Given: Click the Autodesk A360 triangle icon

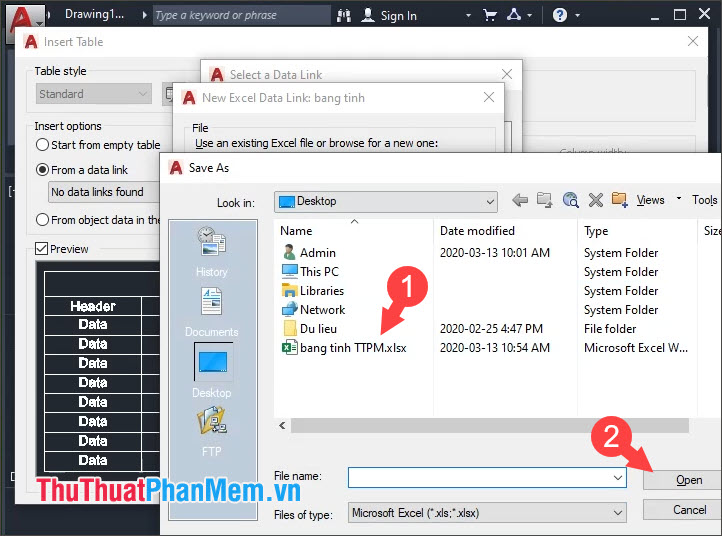Looking at the screenshot, I should [514, 15].
